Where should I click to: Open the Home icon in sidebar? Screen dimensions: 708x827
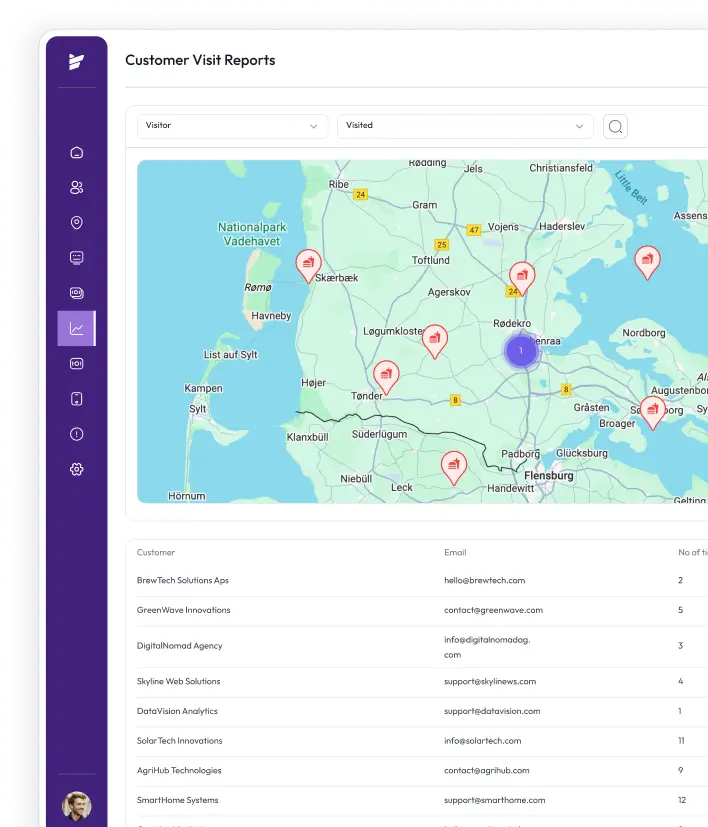77,153
